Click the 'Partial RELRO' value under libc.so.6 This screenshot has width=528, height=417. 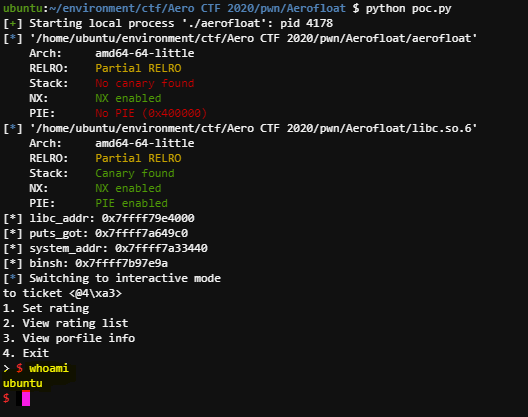[138, 158]
